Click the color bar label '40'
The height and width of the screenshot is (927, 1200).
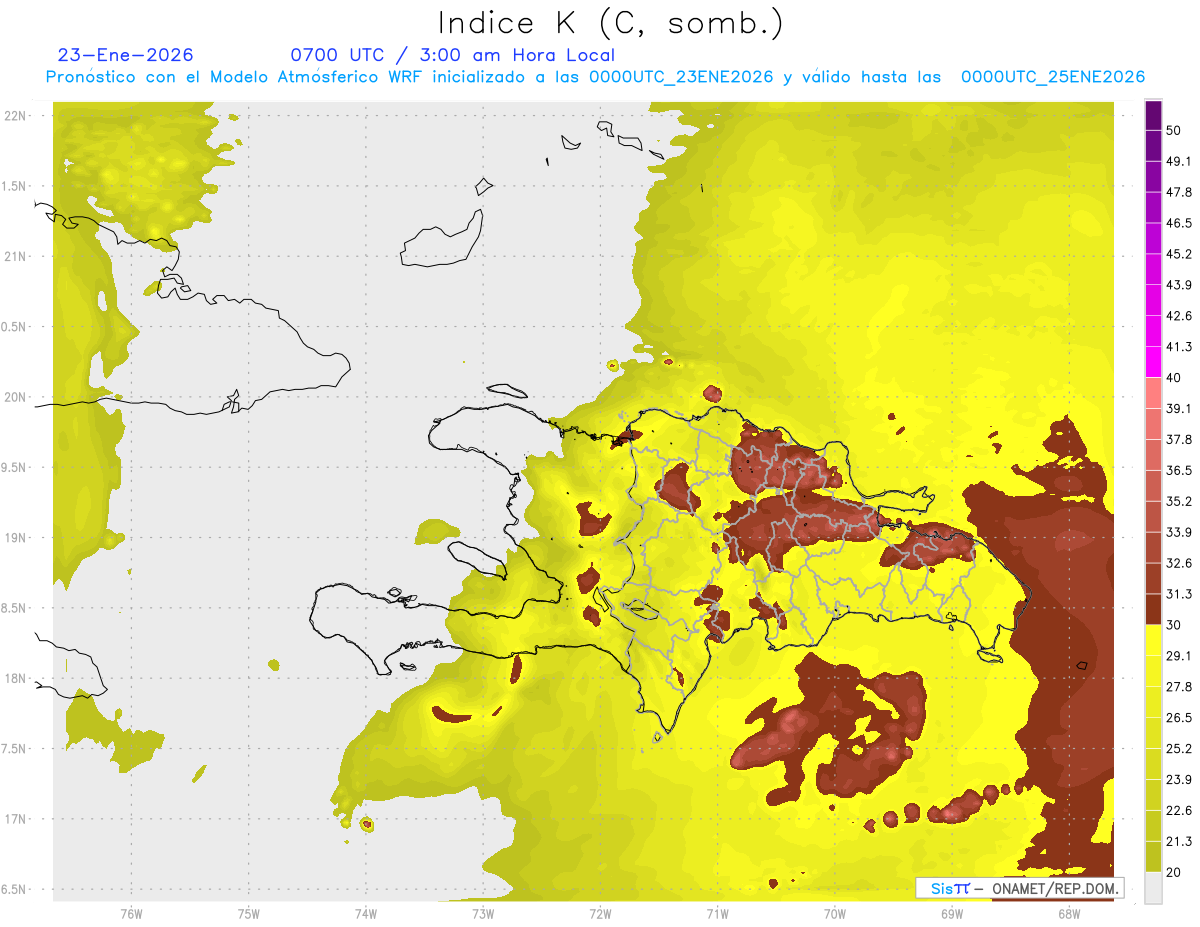(1174, 378)
